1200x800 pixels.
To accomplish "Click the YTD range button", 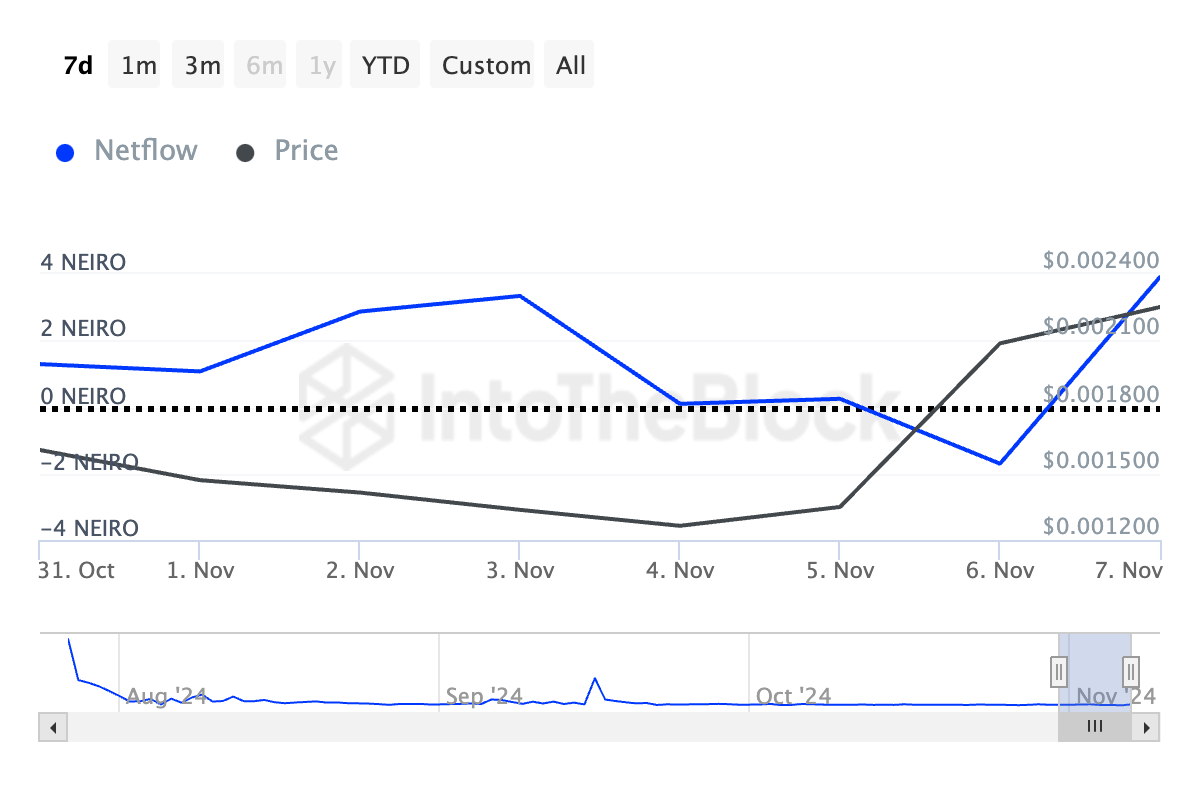I will click(x=385, y=66).
